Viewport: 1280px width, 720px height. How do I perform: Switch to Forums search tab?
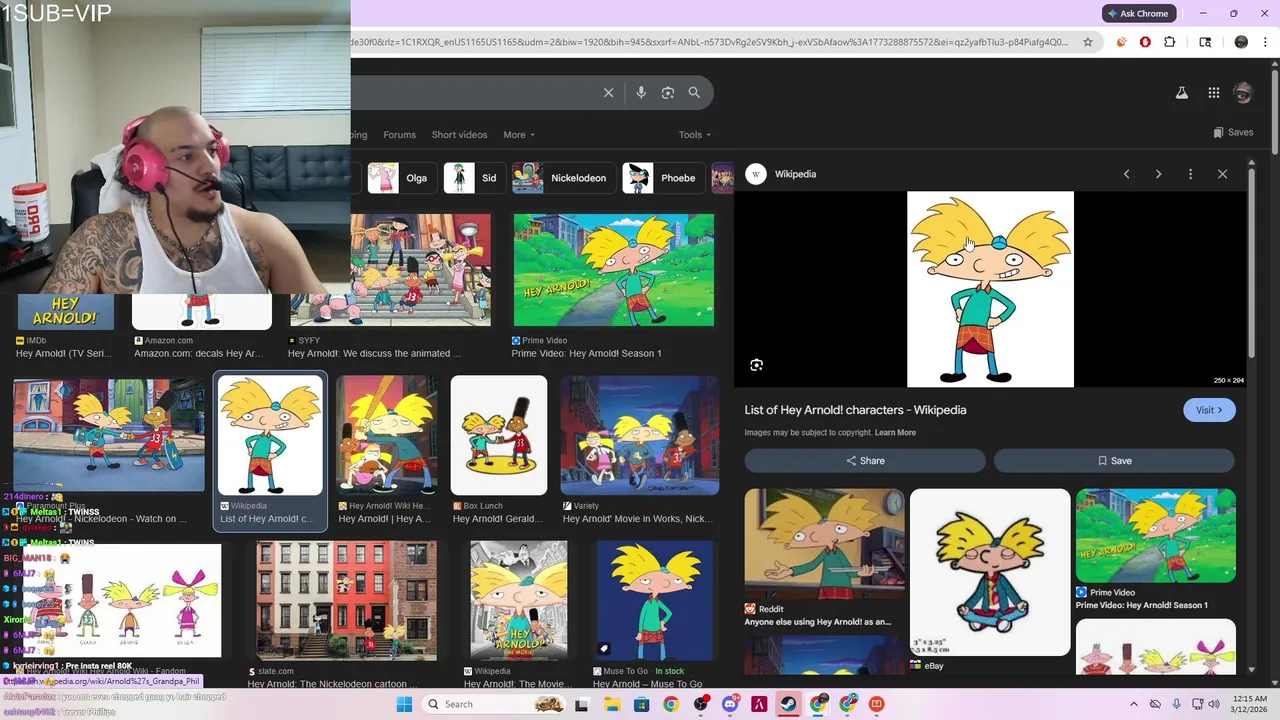(399, 134)
